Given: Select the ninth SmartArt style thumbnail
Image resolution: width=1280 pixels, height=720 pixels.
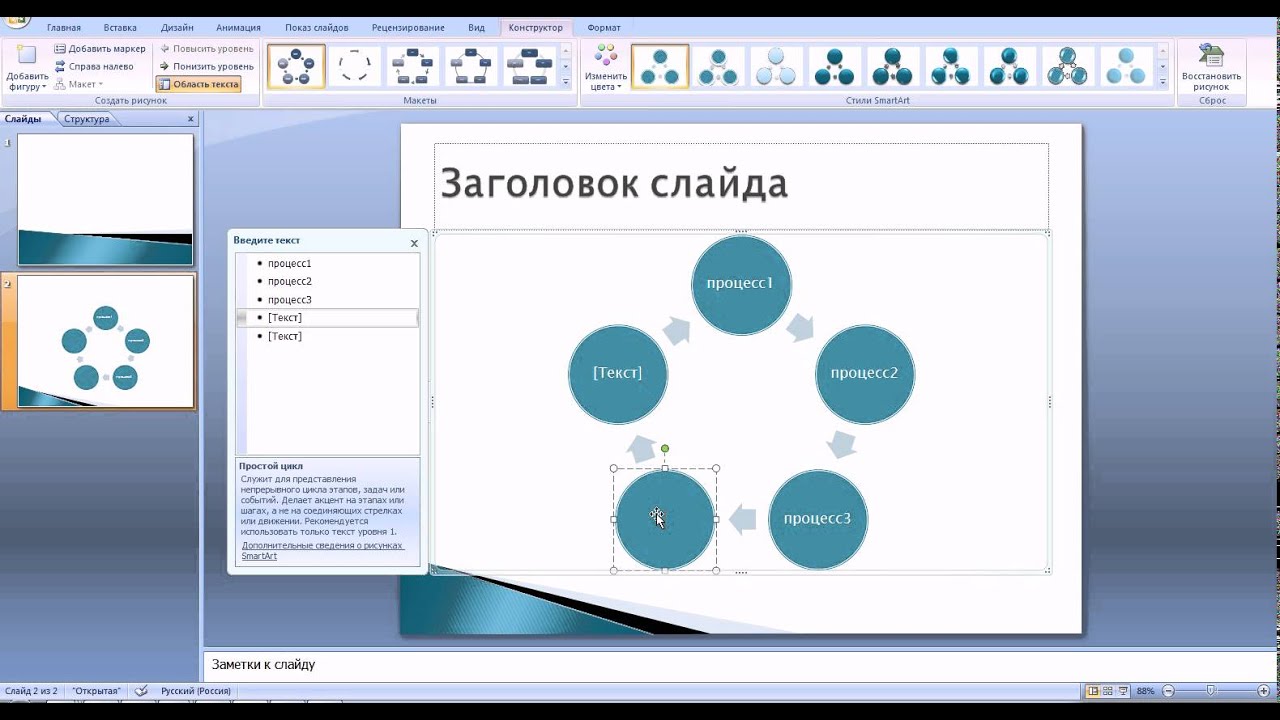Looking at the screenshot, I should tap(1127, 66).
